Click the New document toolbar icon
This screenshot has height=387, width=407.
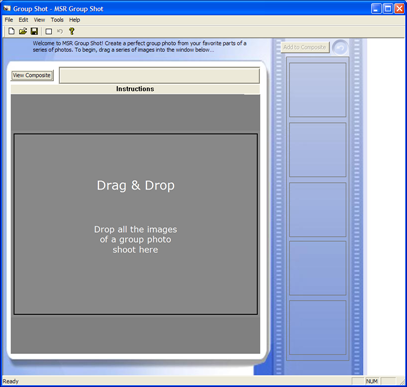point(11,31)
